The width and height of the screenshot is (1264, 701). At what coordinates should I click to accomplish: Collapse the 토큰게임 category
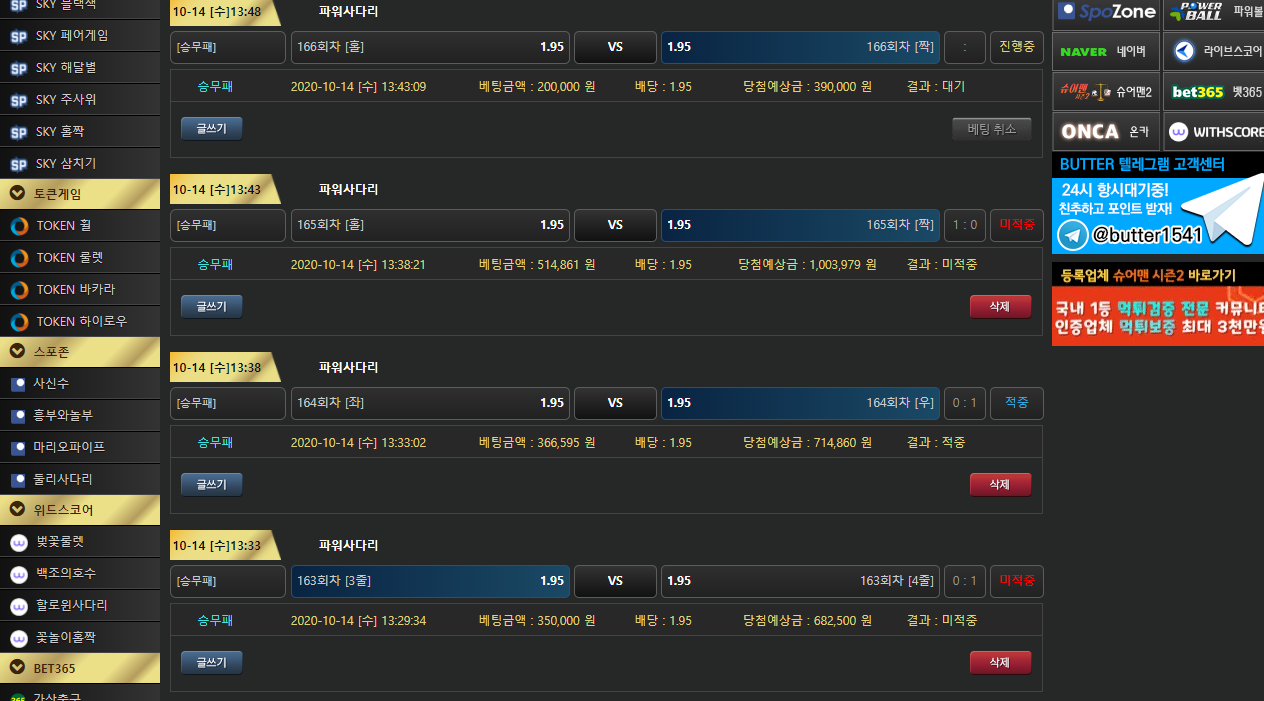[79, 194]
